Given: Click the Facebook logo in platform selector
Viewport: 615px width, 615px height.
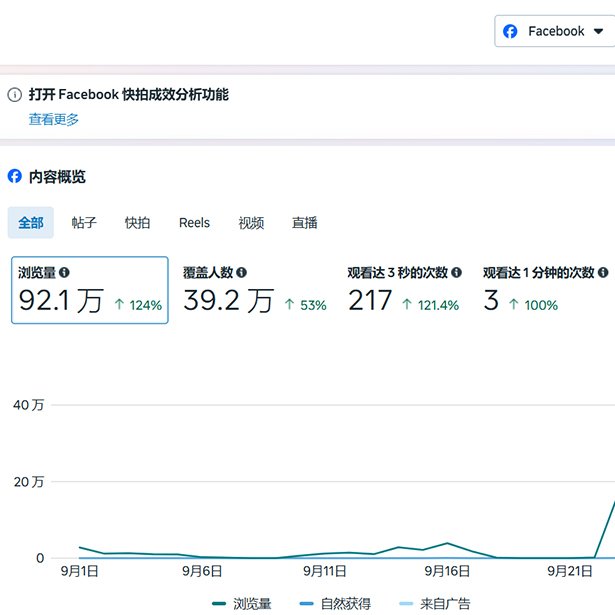Looking at the screenshot, I should (511, 31).
